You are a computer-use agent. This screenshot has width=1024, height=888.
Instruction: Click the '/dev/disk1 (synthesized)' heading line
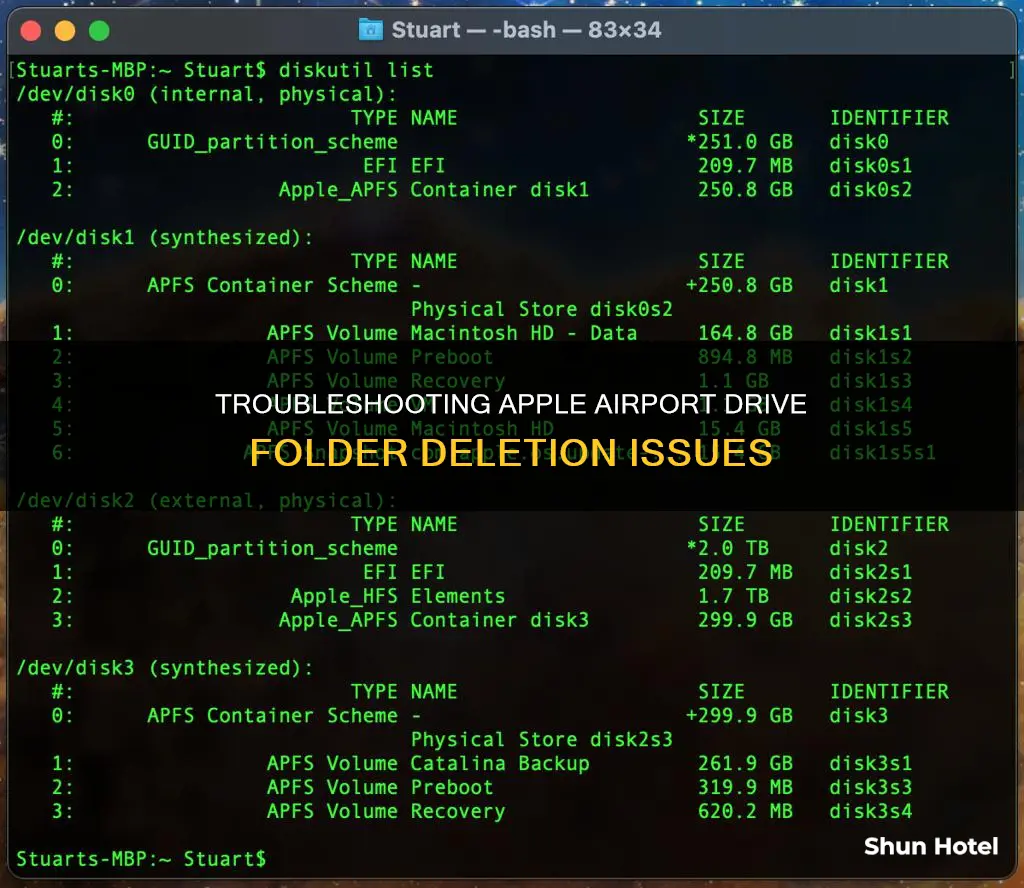[x=165, y=238]
